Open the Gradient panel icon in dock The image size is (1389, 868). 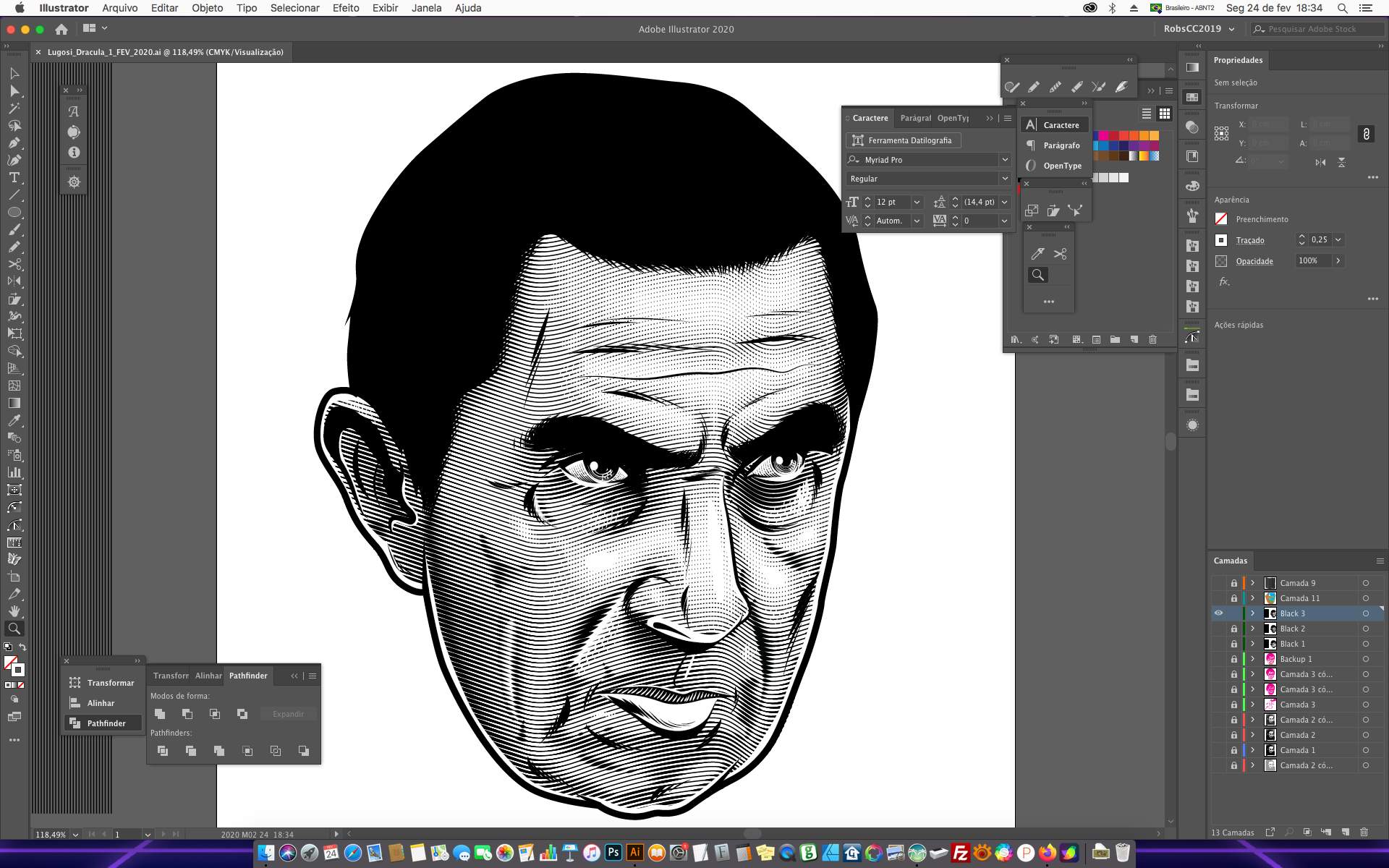coord(1192,67)
